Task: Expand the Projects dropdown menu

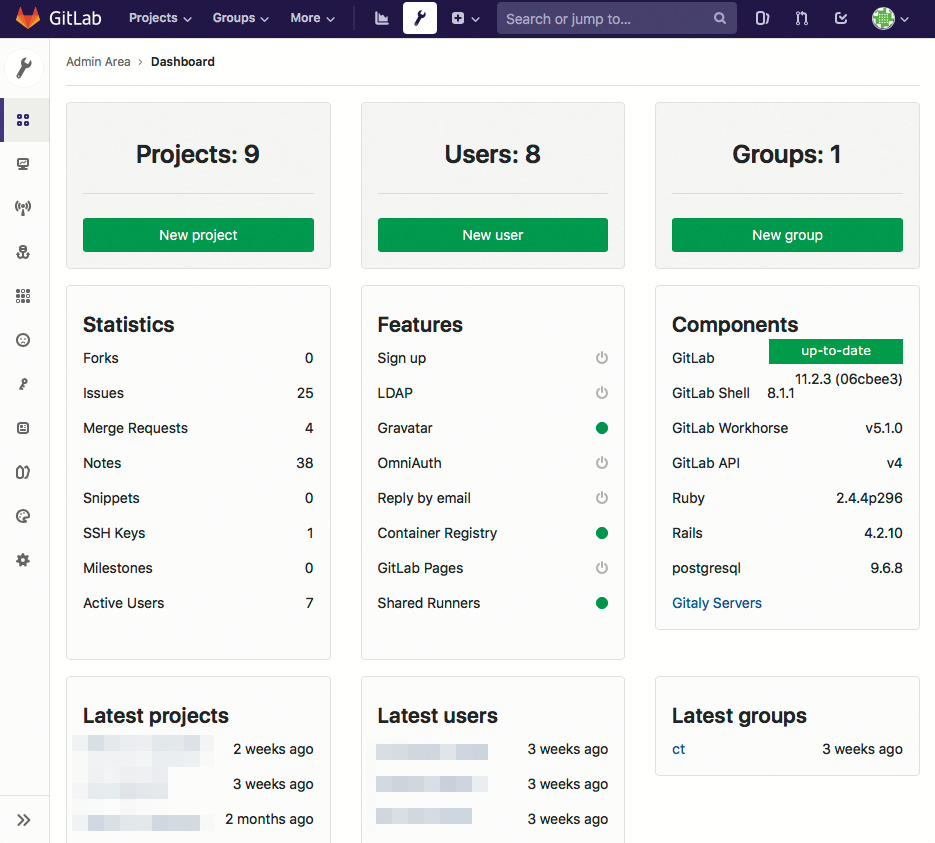Action: click(159, 18)
